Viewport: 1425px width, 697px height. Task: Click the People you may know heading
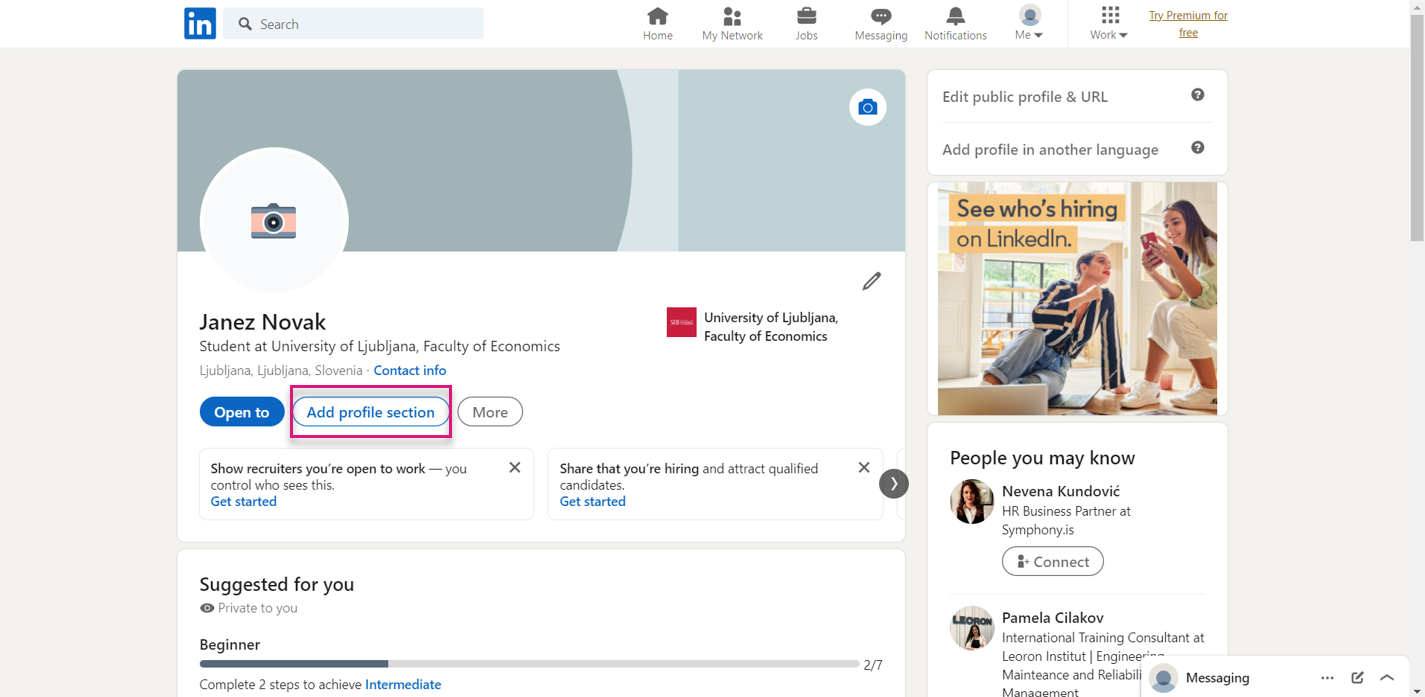pyautogui.click(x=1042, y=458)
